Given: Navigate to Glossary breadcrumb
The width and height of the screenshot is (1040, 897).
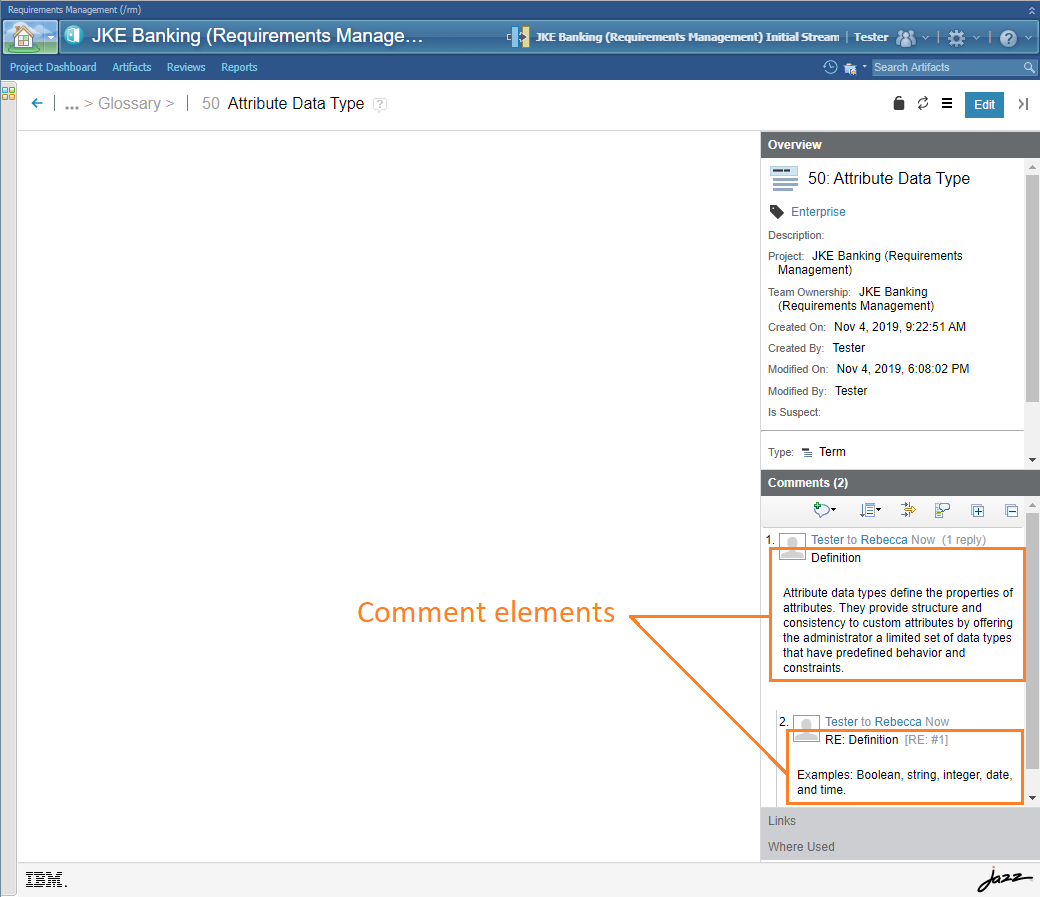Looking at the screenshot, I should (129, 104).
